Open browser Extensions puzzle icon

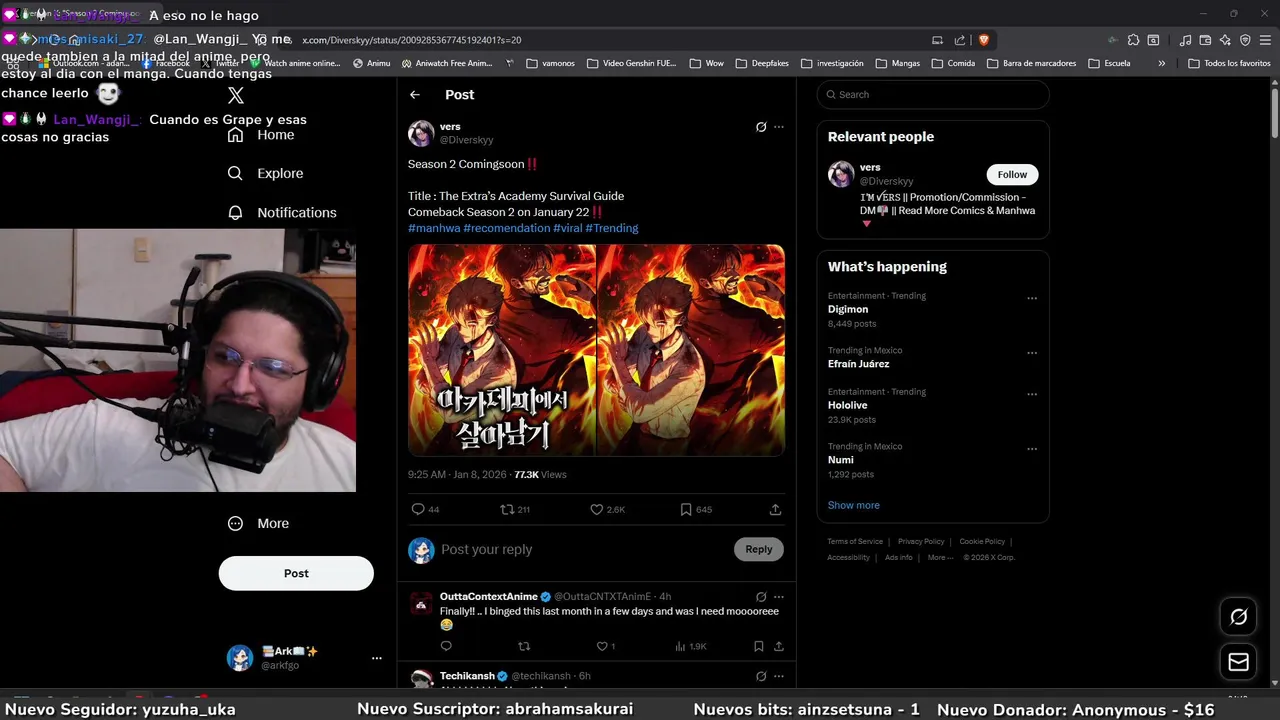tap(1133, 40)
